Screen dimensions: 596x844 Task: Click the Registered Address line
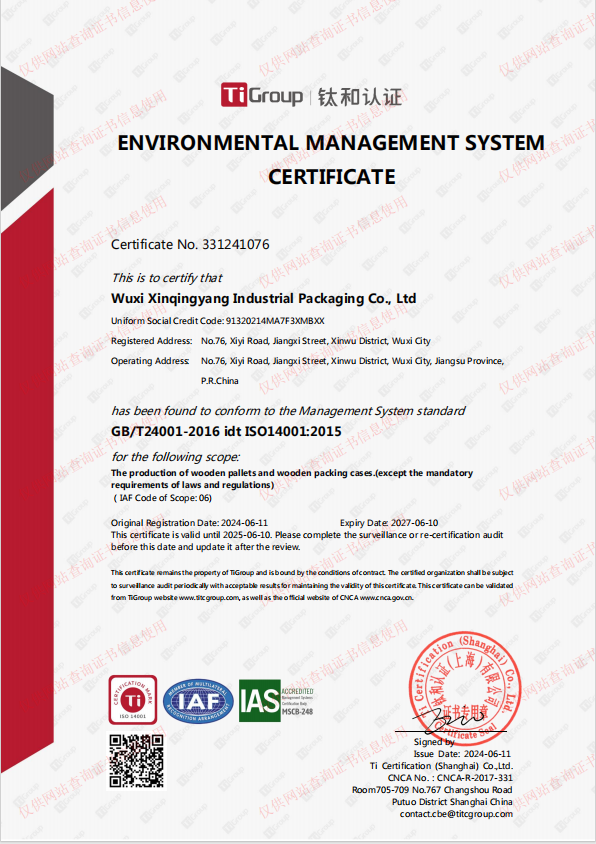271,341
